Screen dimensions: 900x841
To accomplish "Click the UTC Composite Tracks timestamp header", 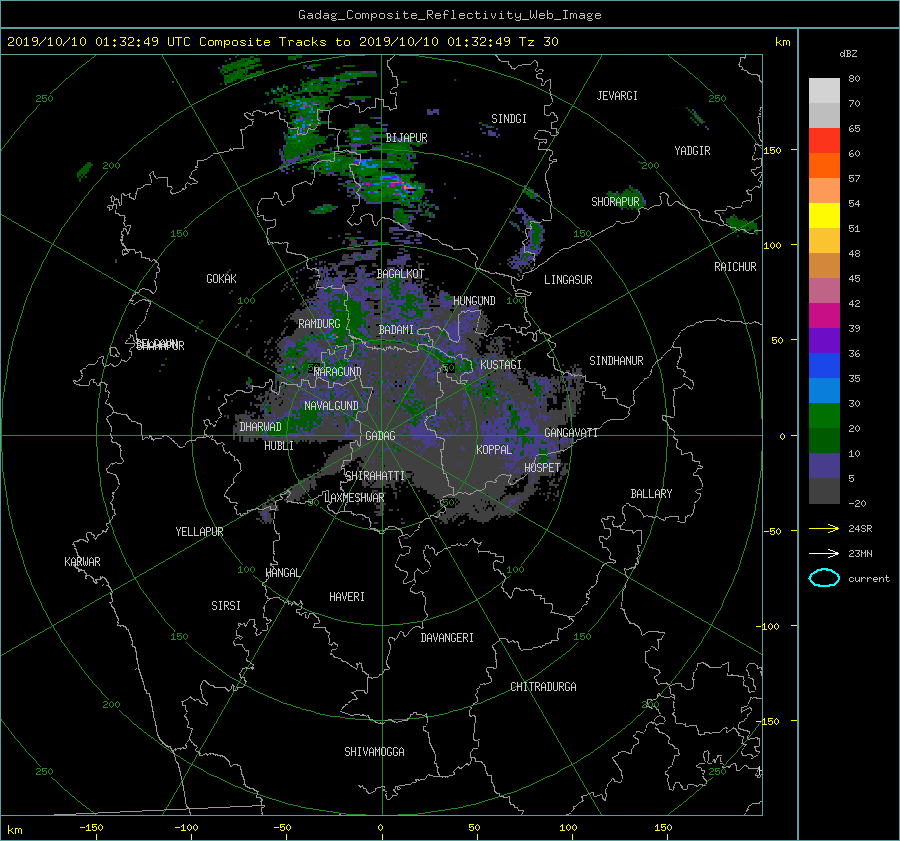I will tap(282, 42).
